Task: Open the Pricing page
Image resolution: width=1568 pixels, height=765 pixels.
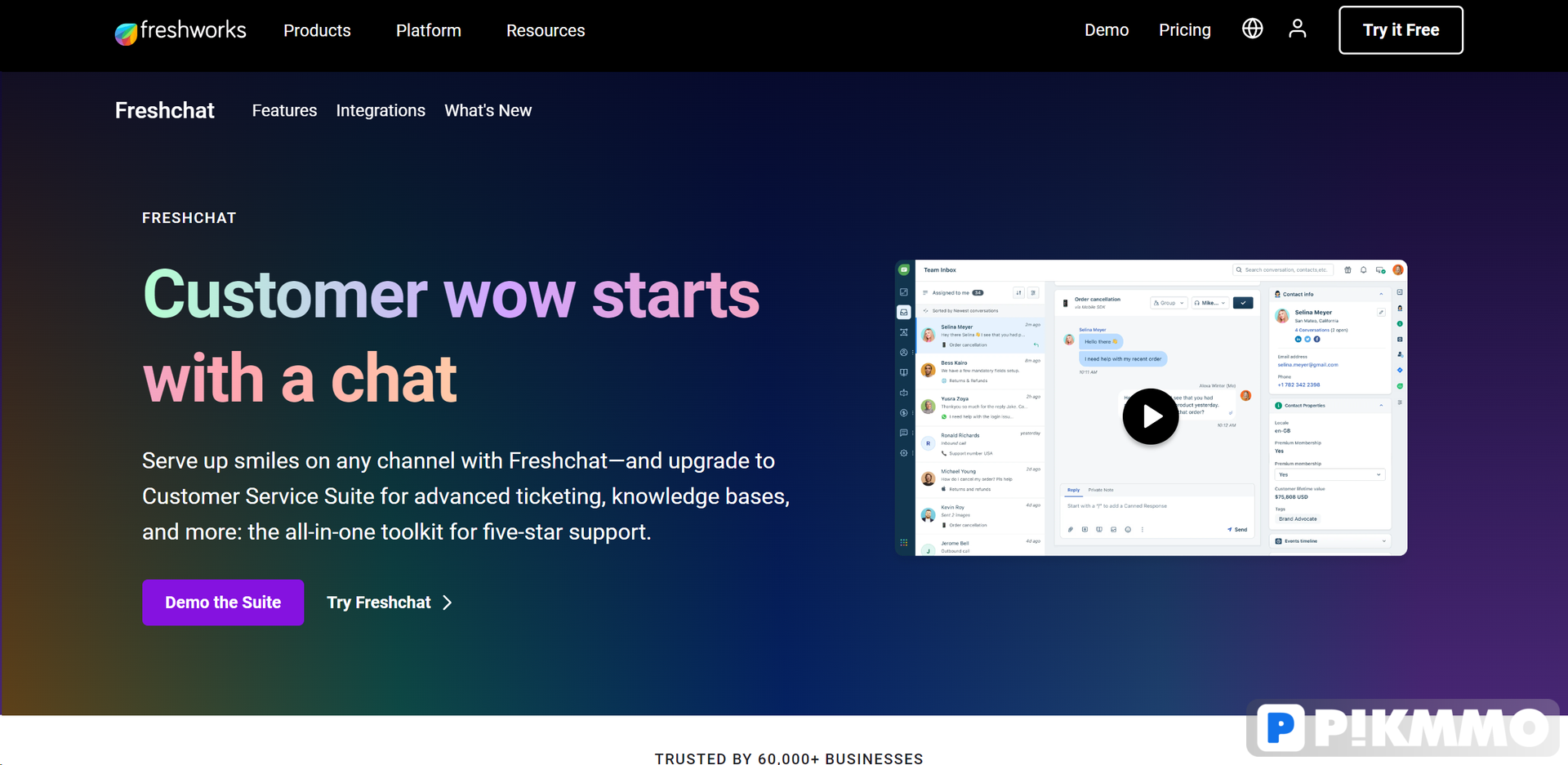Action: [1184, 30]
